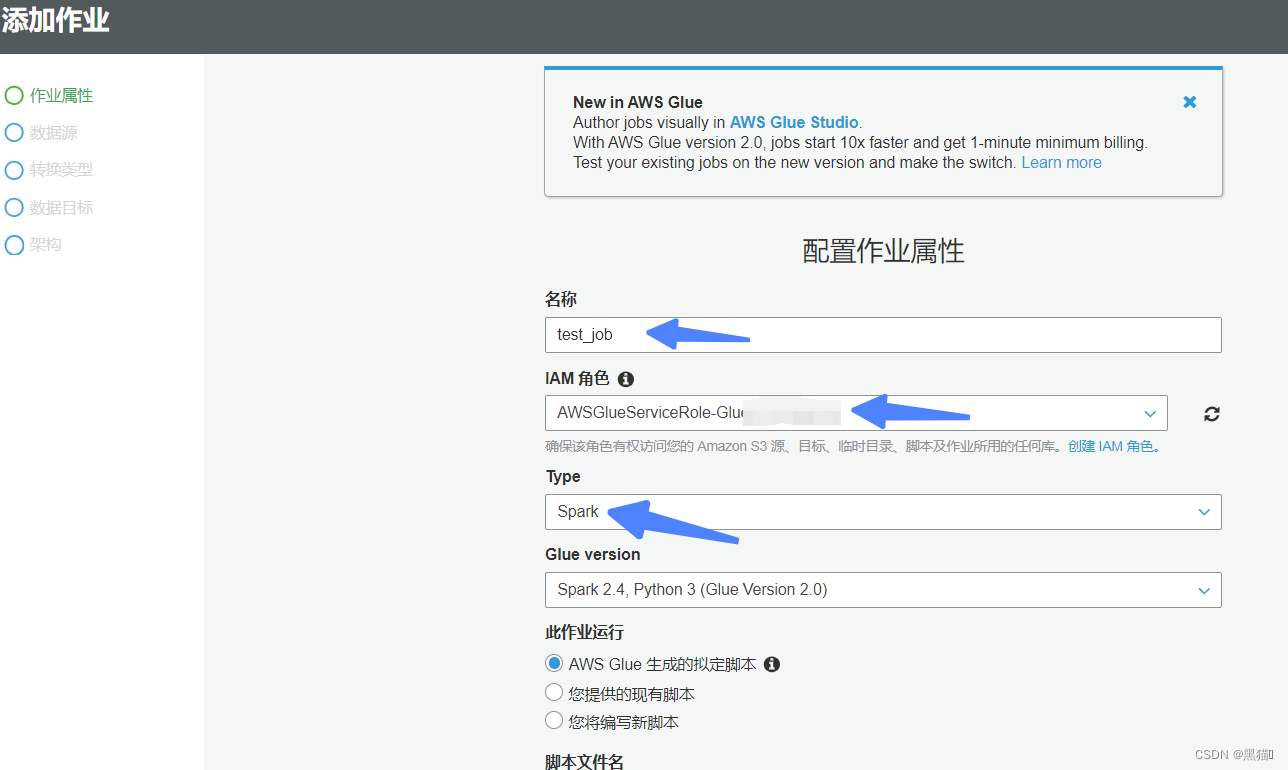Open the Type dropdown showing Spark
The image size is (1288, 770).
coord(883,511)
